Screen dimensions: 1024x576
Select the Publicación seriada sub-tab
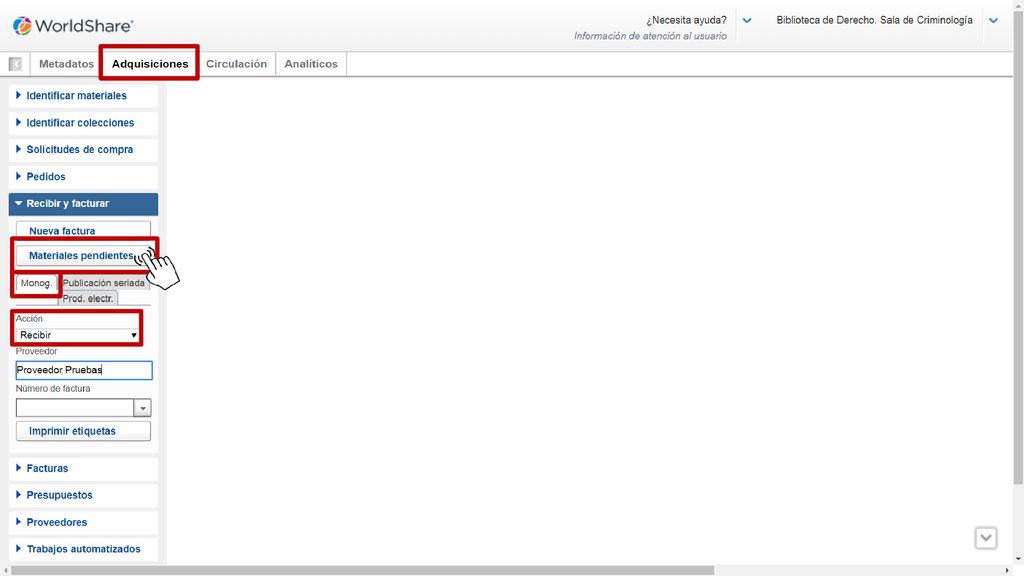pyautogui.click(x=104, y=283)
